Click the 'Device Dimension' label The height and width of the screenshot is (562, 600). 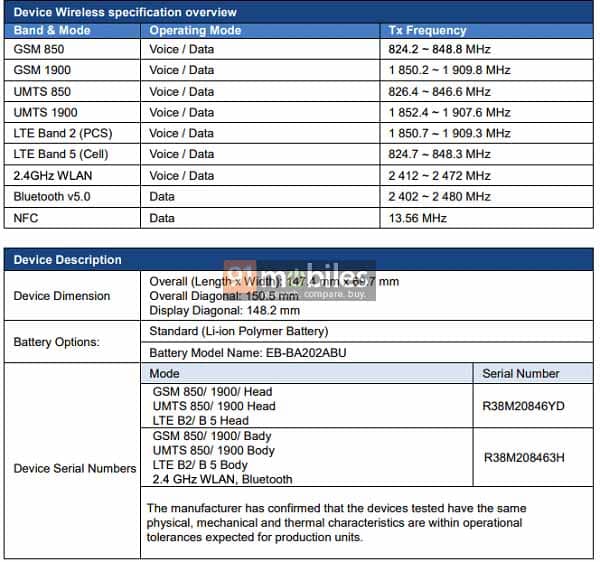coord(62,296)
